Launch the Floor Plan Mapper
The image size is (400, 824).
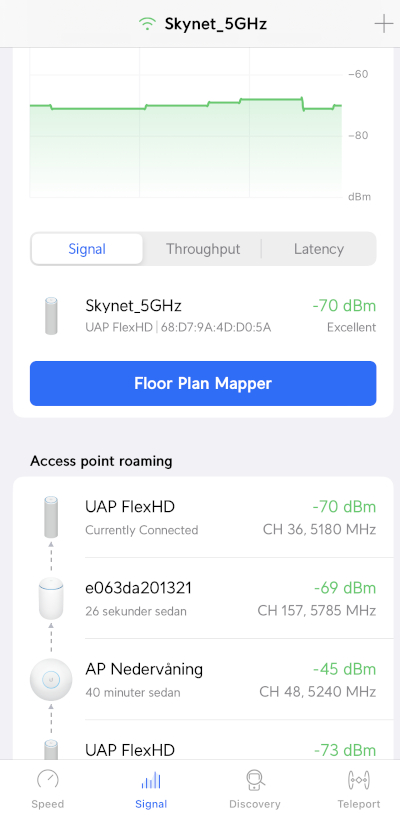pyautogui.click(x=203, y=383)
